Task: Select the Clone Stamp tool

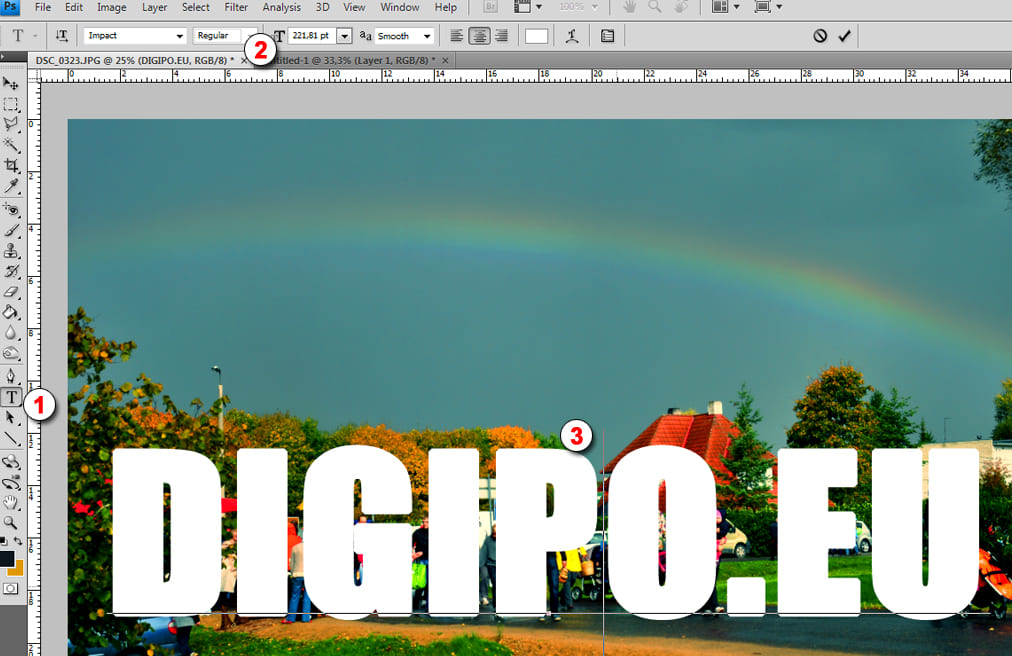Action: click(11, 251)
